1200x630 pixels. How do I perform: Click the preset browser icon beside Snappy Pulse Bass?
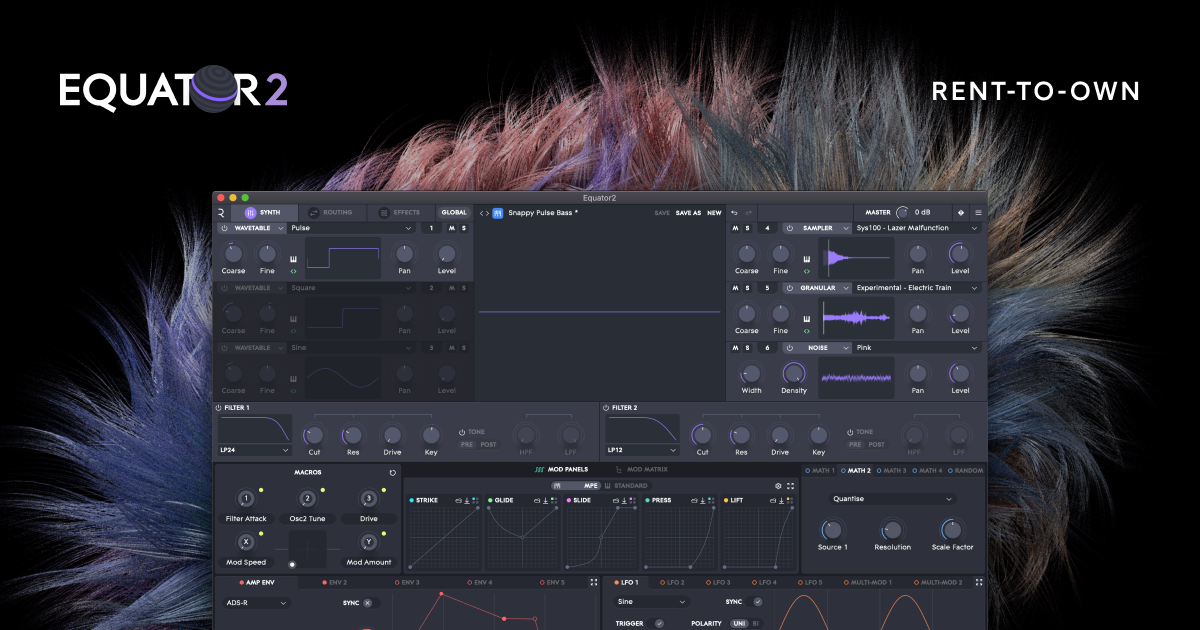point(498,213)
